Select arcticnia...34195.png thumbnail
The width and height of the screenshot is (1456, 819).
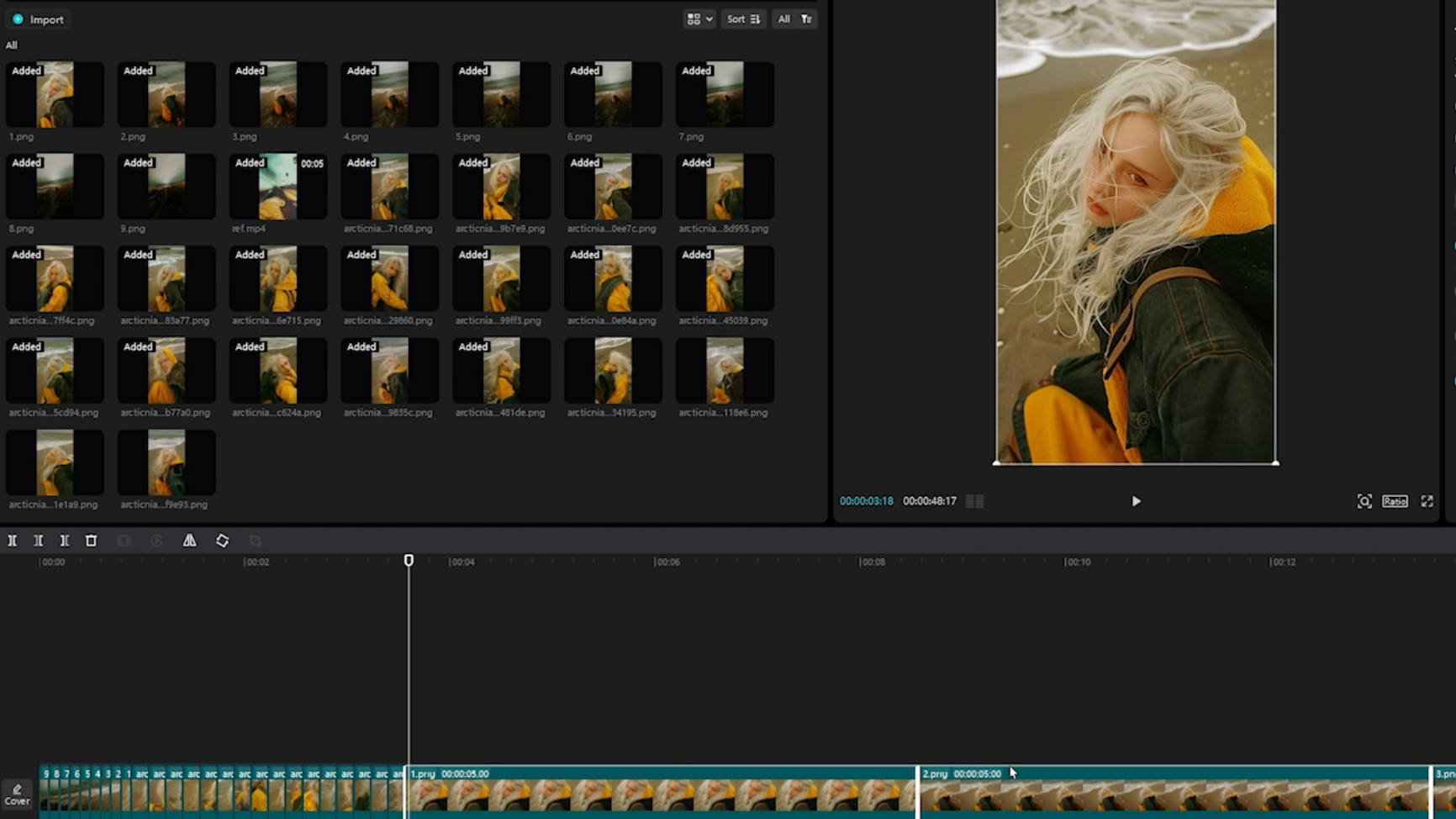point(614,370)
